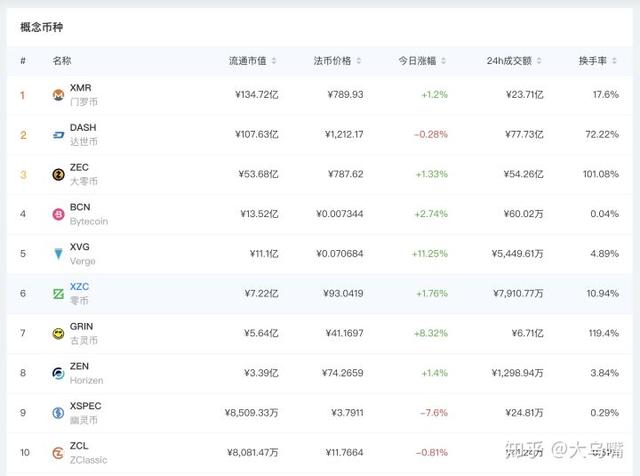Screen dimensions: 640x476
Task: Click the 流通市值 column header
Action: pos(247,61)
